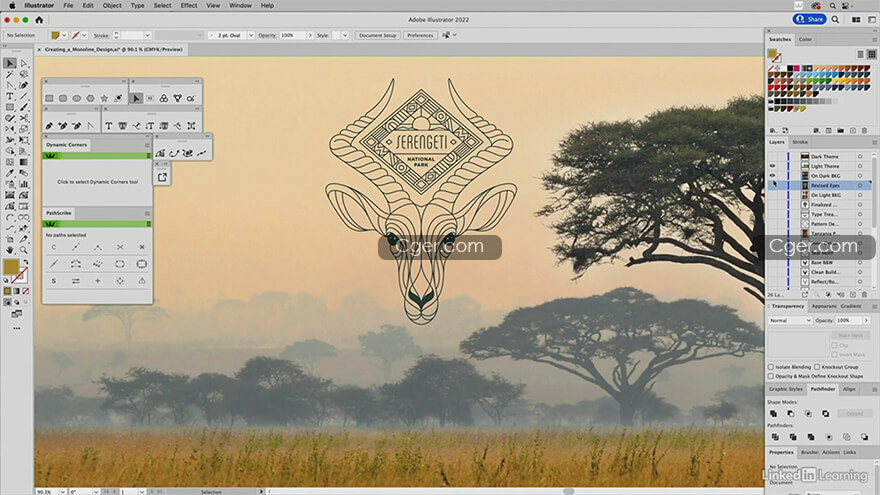Pick the Star shape in floating panel
880x495 pixels.
click(x=104, y=98)
